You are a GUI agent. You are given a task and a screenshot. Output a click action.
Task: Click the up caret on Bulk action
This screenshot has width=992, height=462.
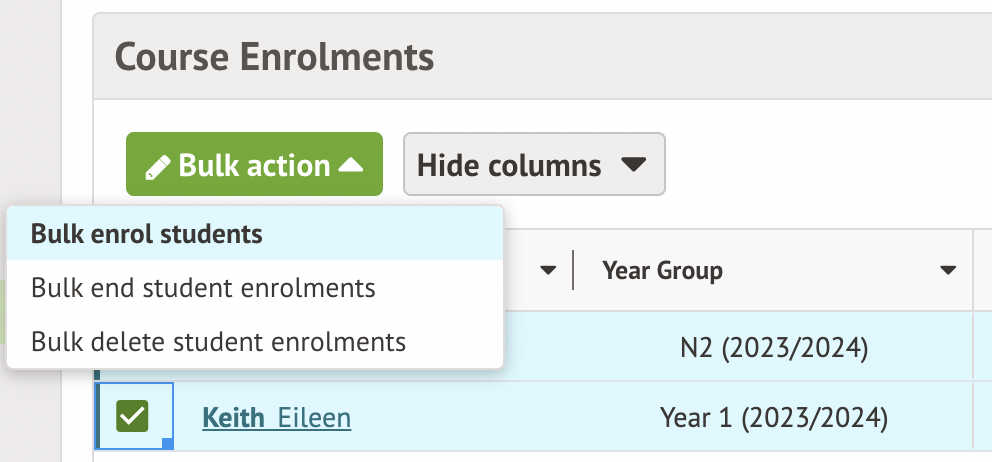click(351, 165)
